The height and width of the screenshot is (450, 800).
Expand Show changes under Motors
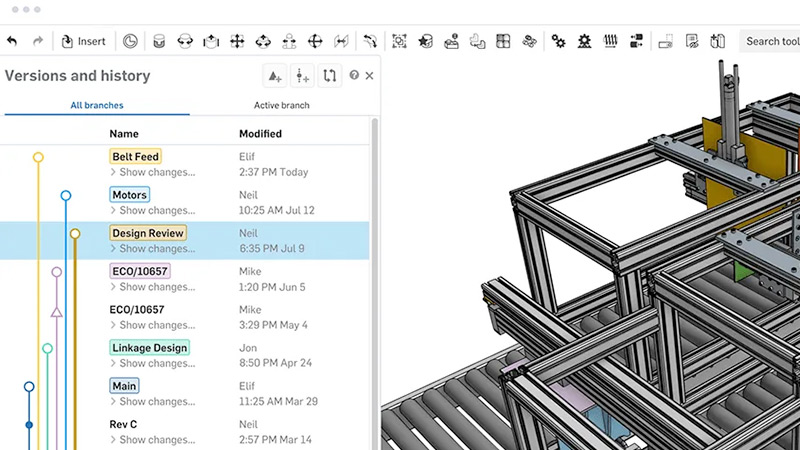point(152,210)
